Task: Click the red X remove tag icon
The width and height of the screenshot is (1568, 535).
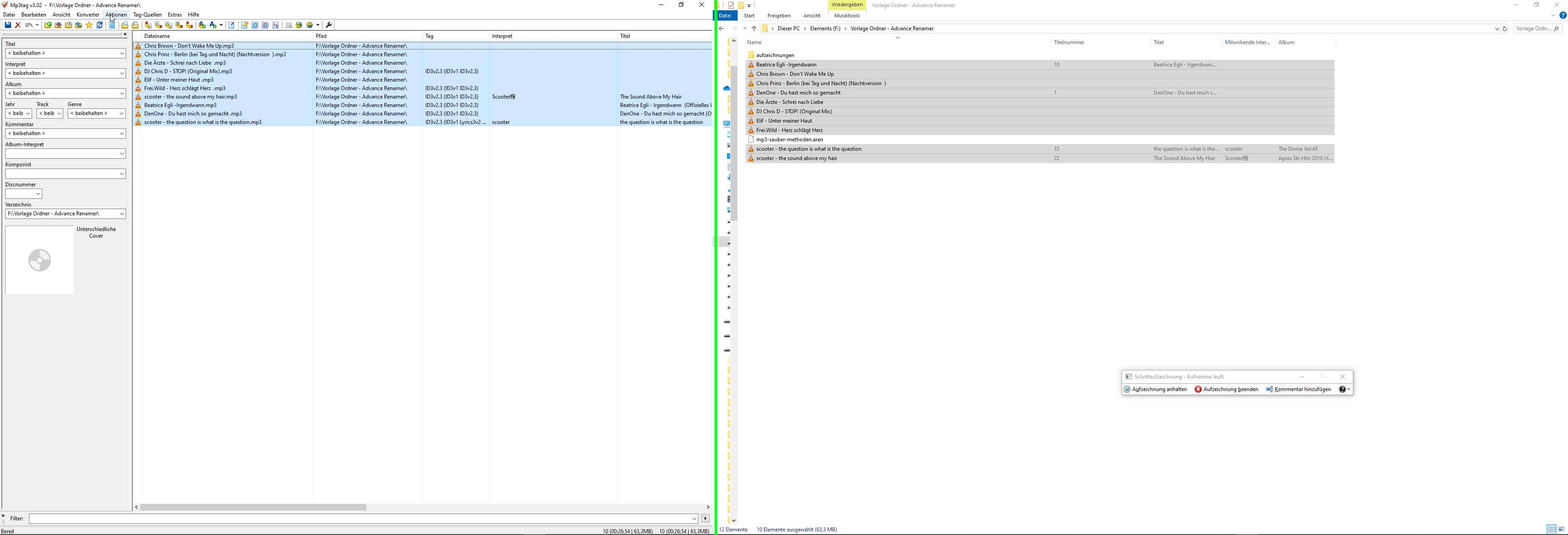Action: (x=18, y=25)
